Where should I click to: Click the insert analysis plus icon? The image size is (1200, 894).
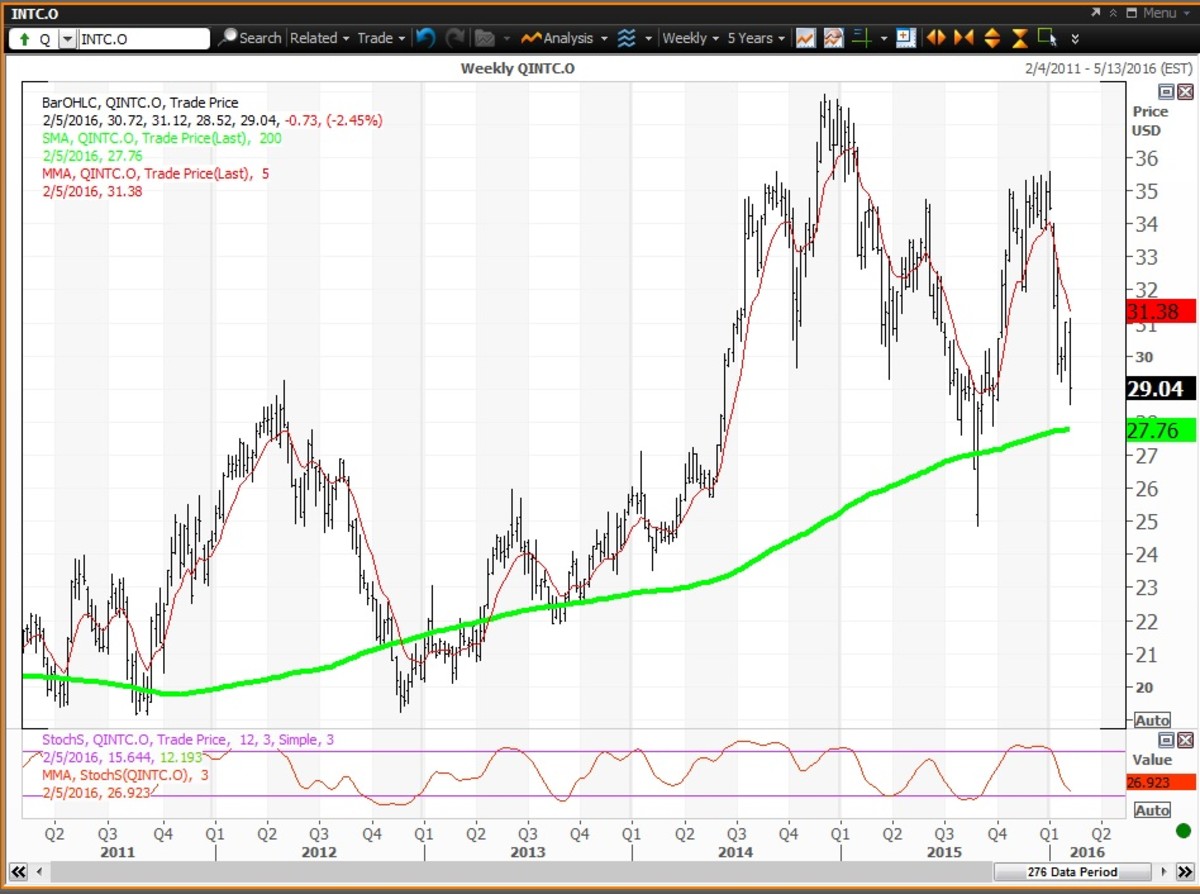[905, 38]
